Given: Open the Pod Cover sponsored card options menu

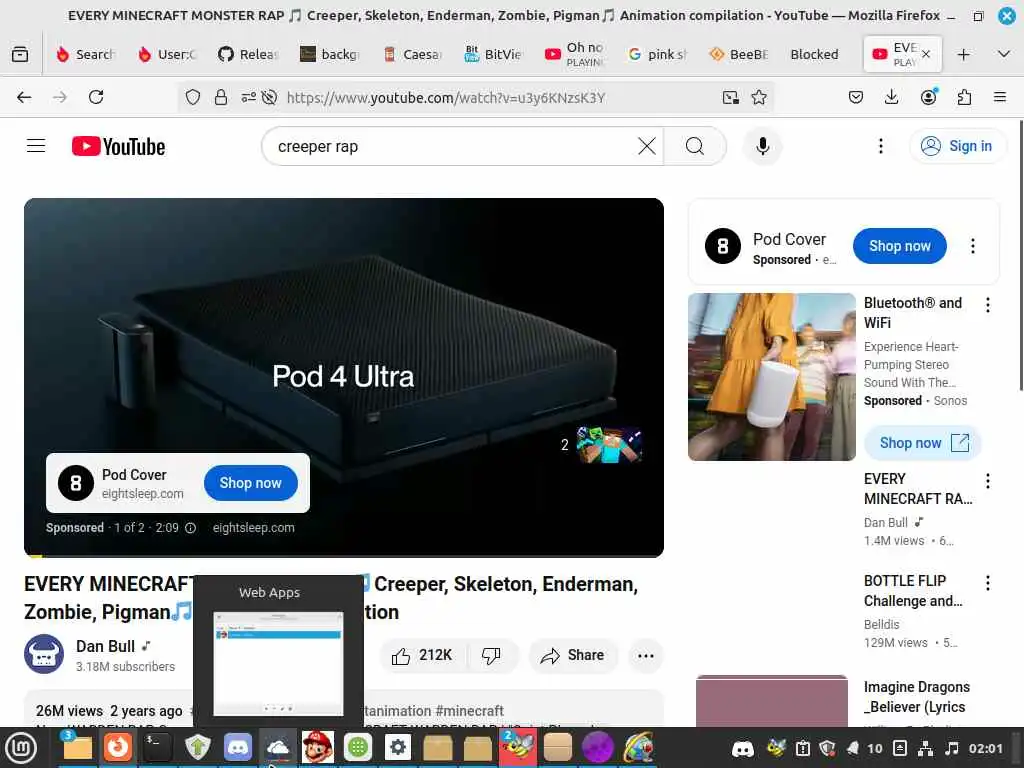Looking at the screenshot, I should pos(972,246).
